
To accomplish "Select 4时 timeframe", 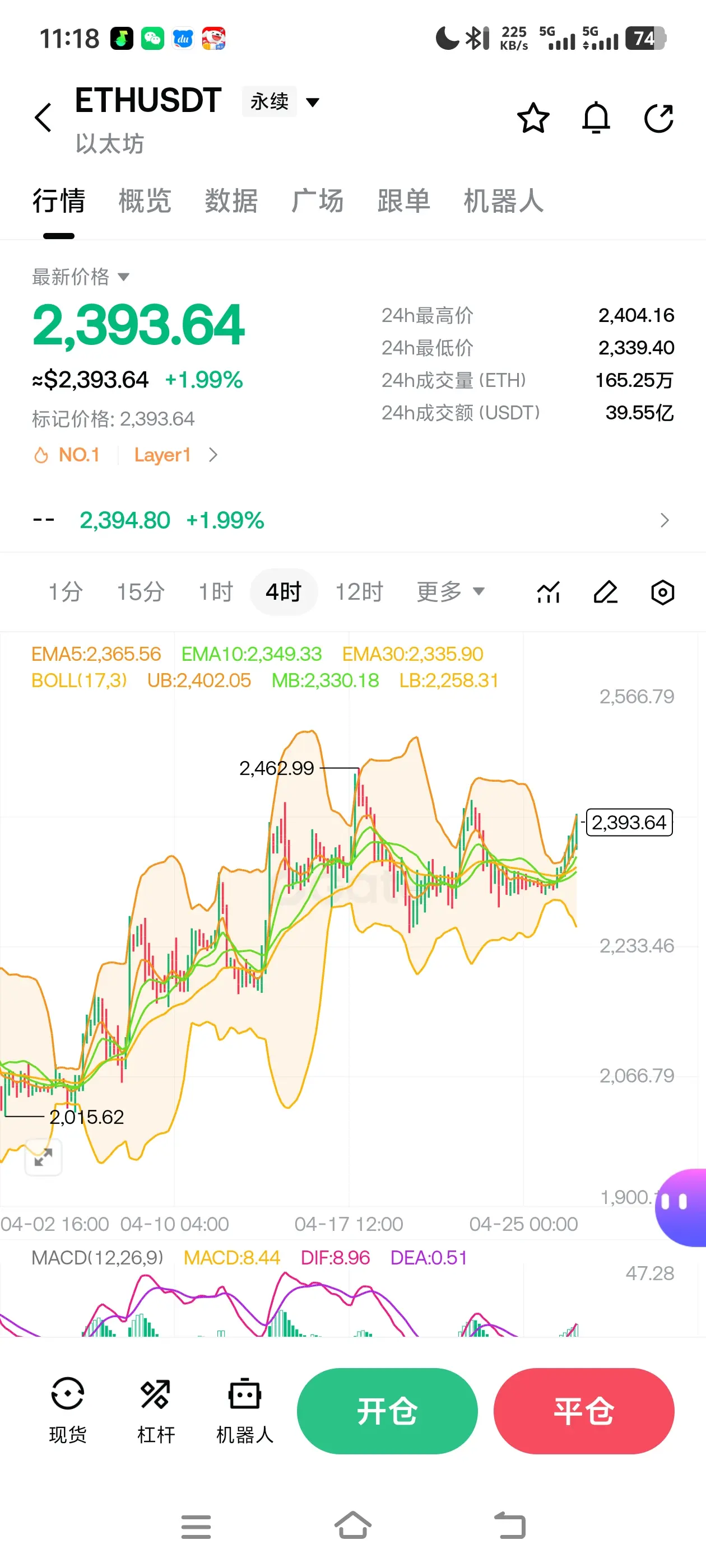I will tap(284, 592).
